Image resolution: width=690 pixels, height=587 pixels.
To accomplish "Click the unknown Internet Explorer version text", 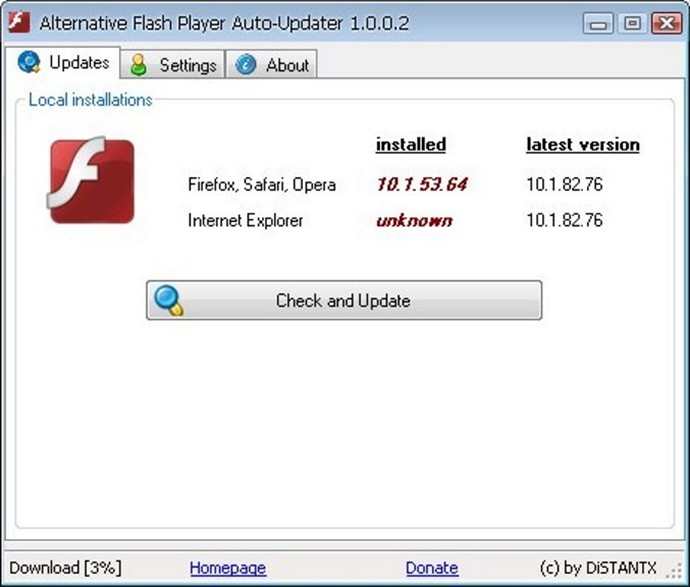I will coord(414,220).
